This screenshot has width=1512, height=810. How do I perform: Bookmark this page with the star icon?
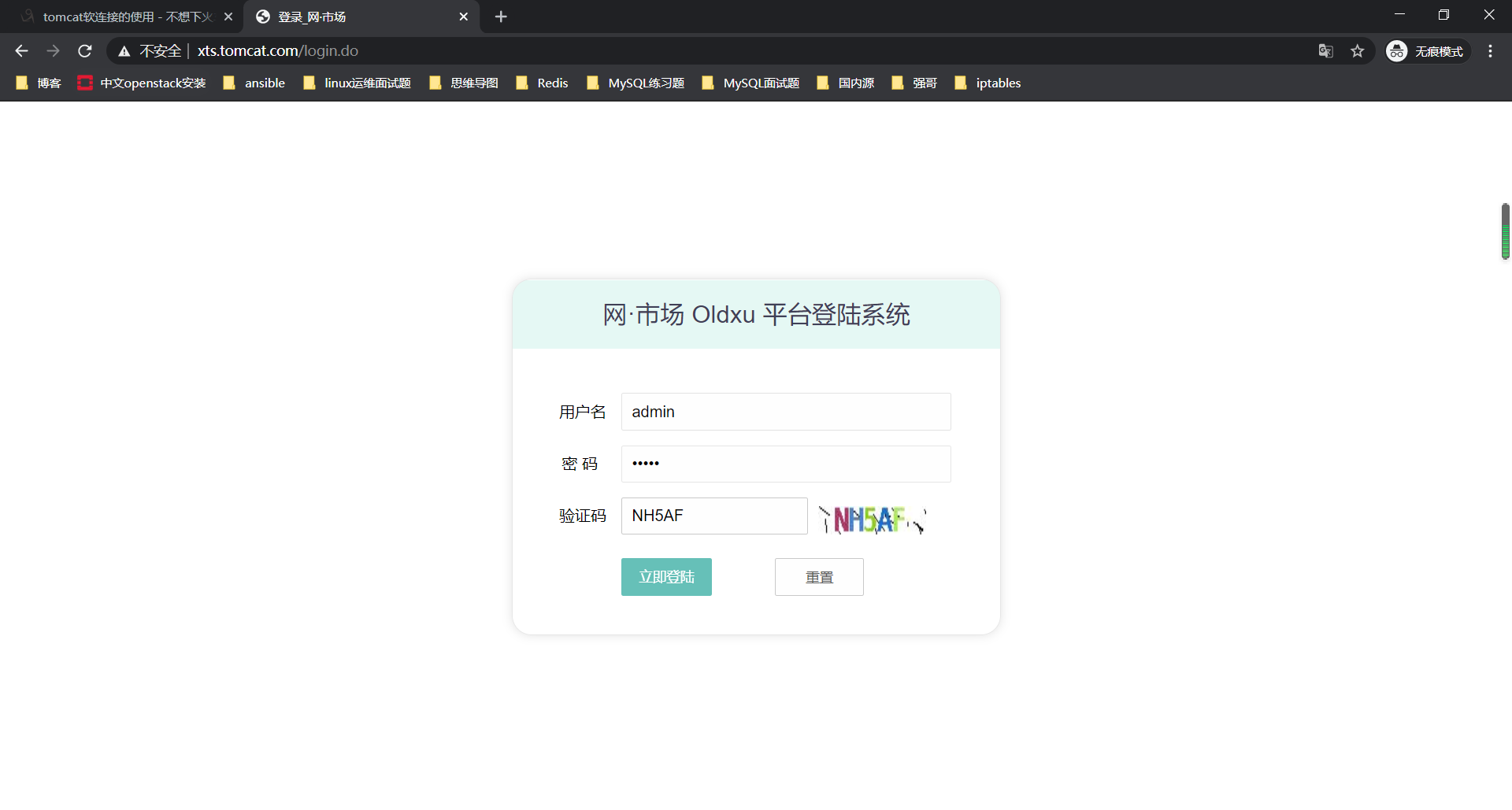point(1358,51)
